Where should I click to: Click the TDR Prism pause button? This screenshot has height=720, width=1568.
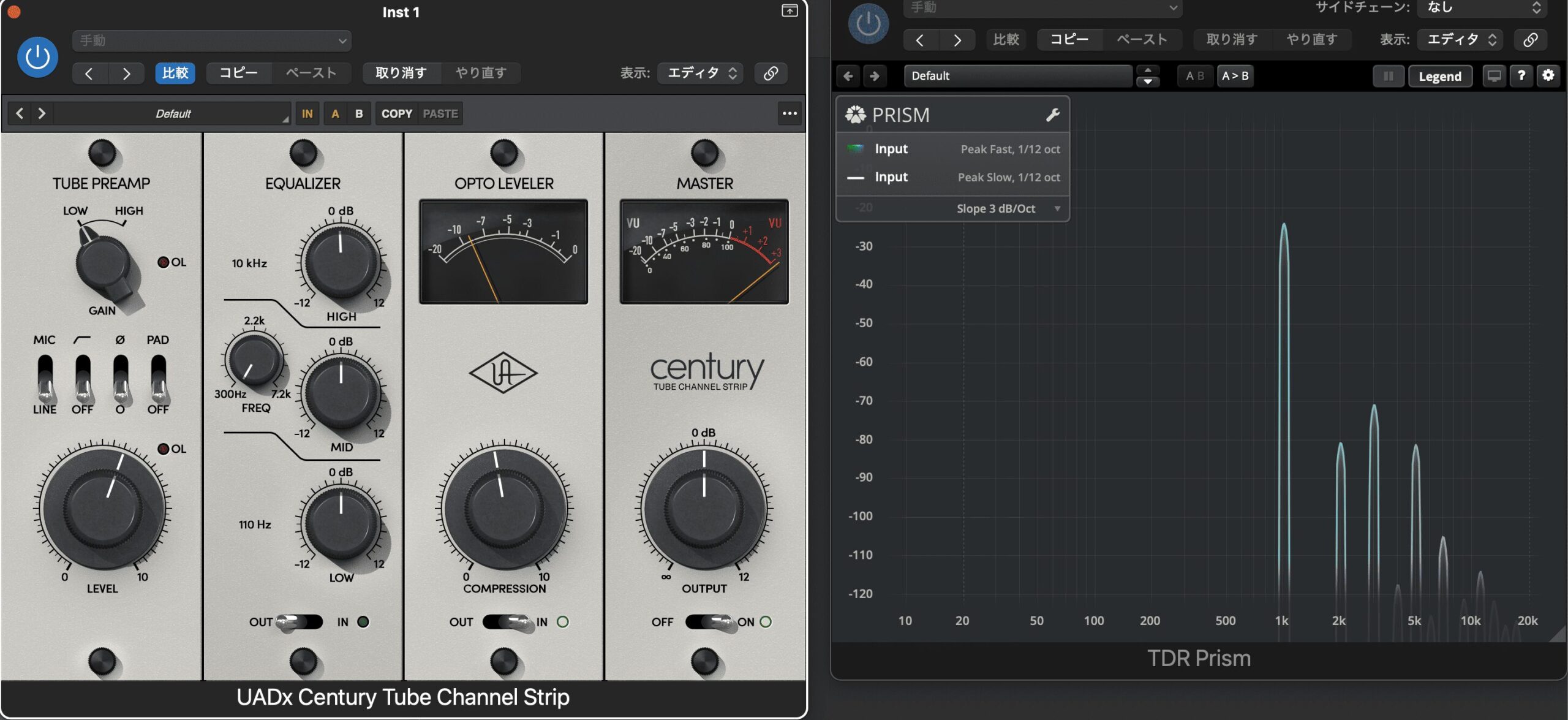[1388, 76]
